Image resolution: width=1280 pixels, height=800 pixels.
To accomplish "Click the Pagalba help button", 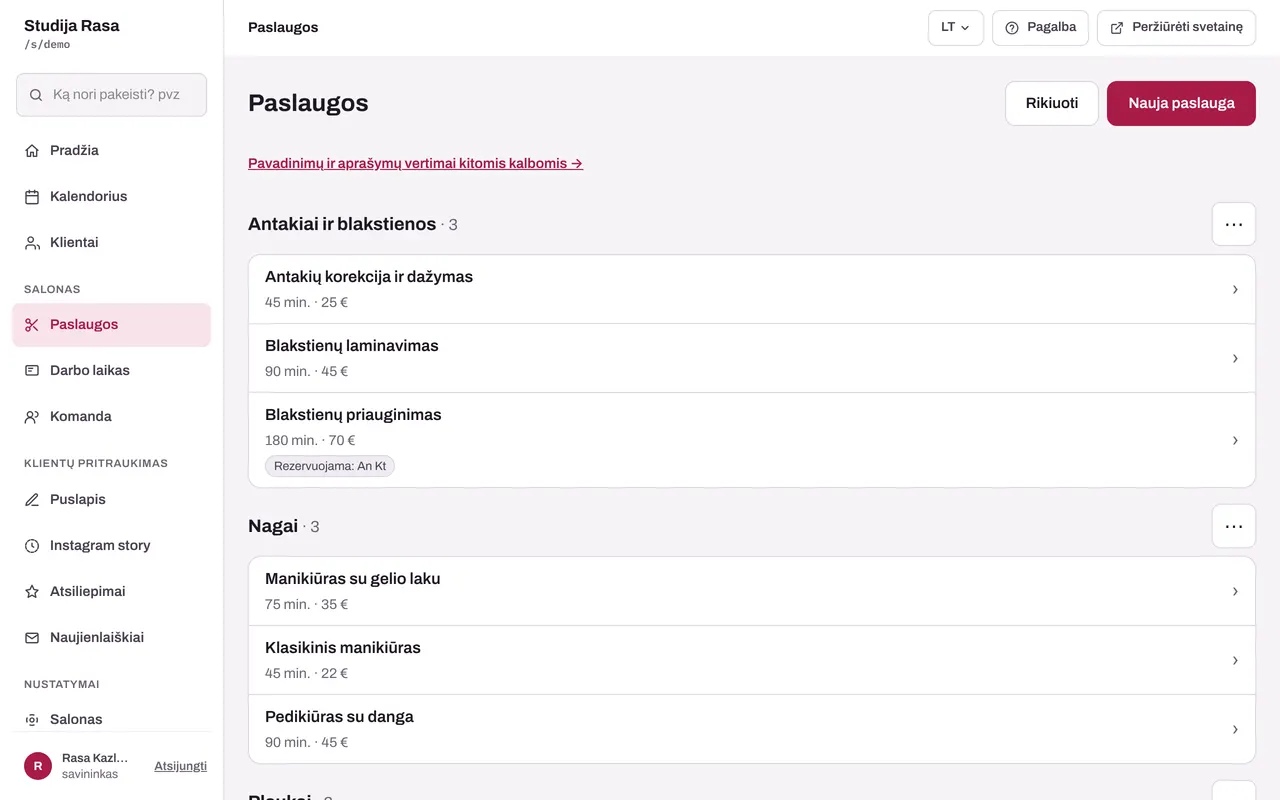I will point(1040,28).
